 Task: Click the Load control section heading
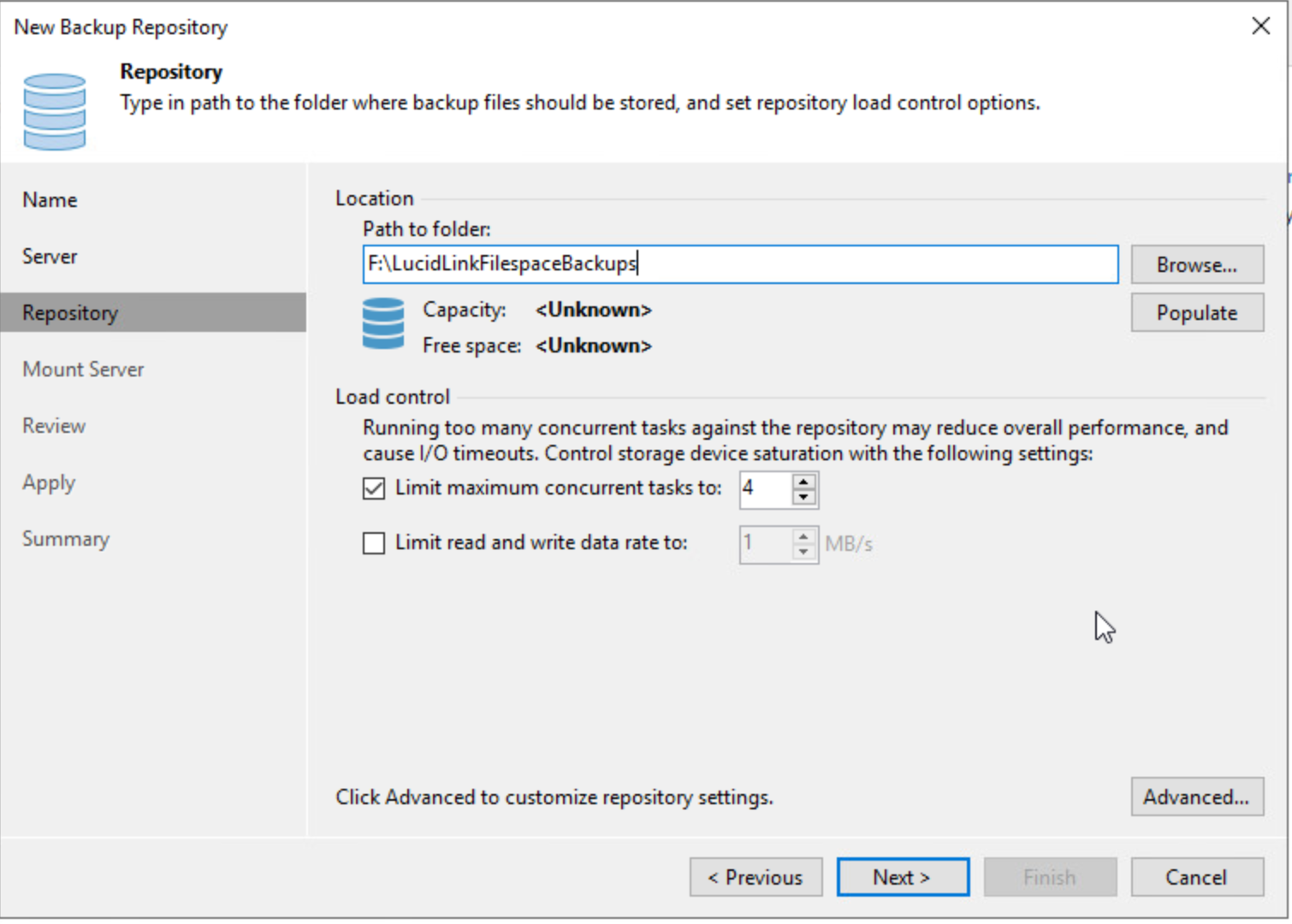[x=392, y=397]
